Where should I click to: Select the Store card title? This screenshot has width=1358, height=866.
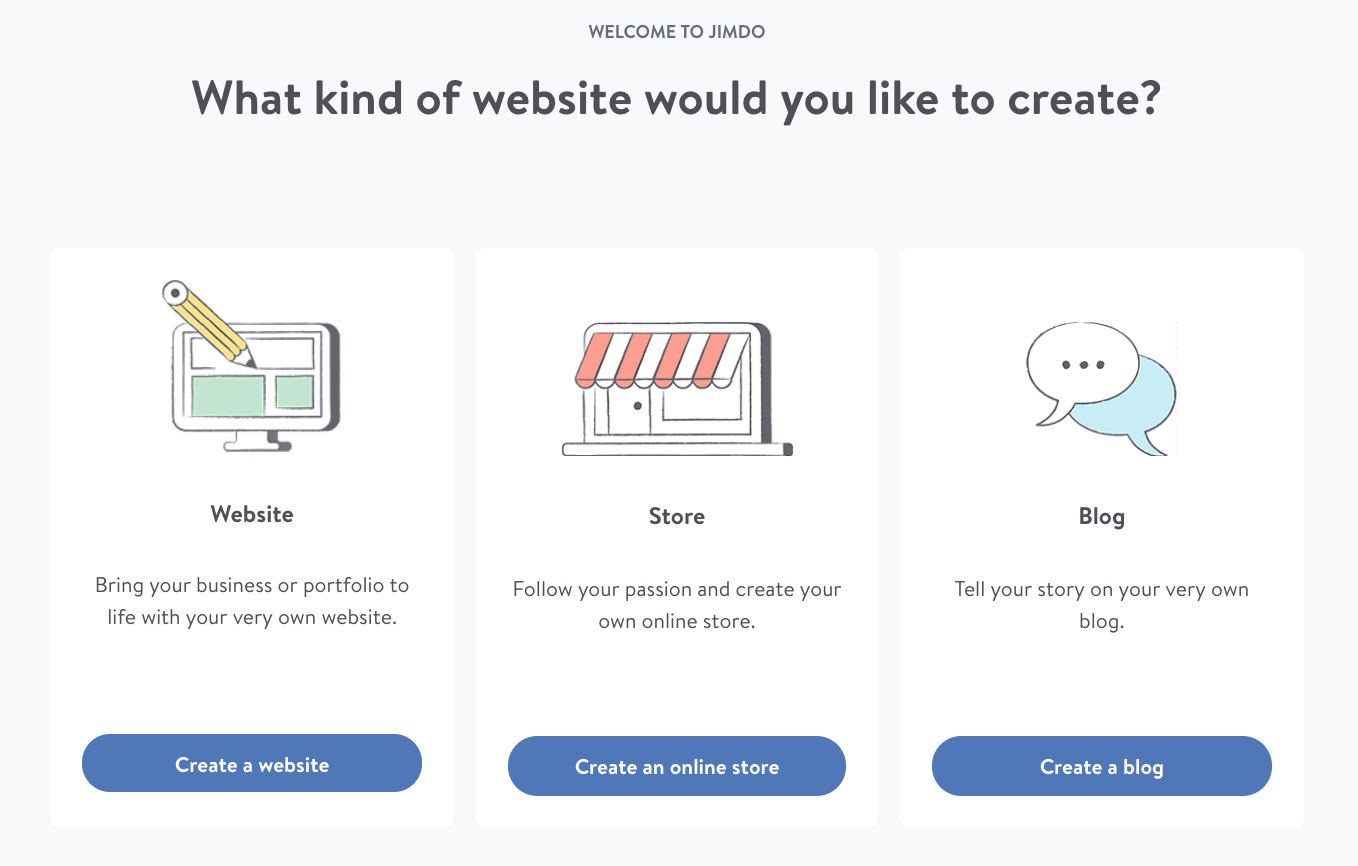(x=677, y=516)
